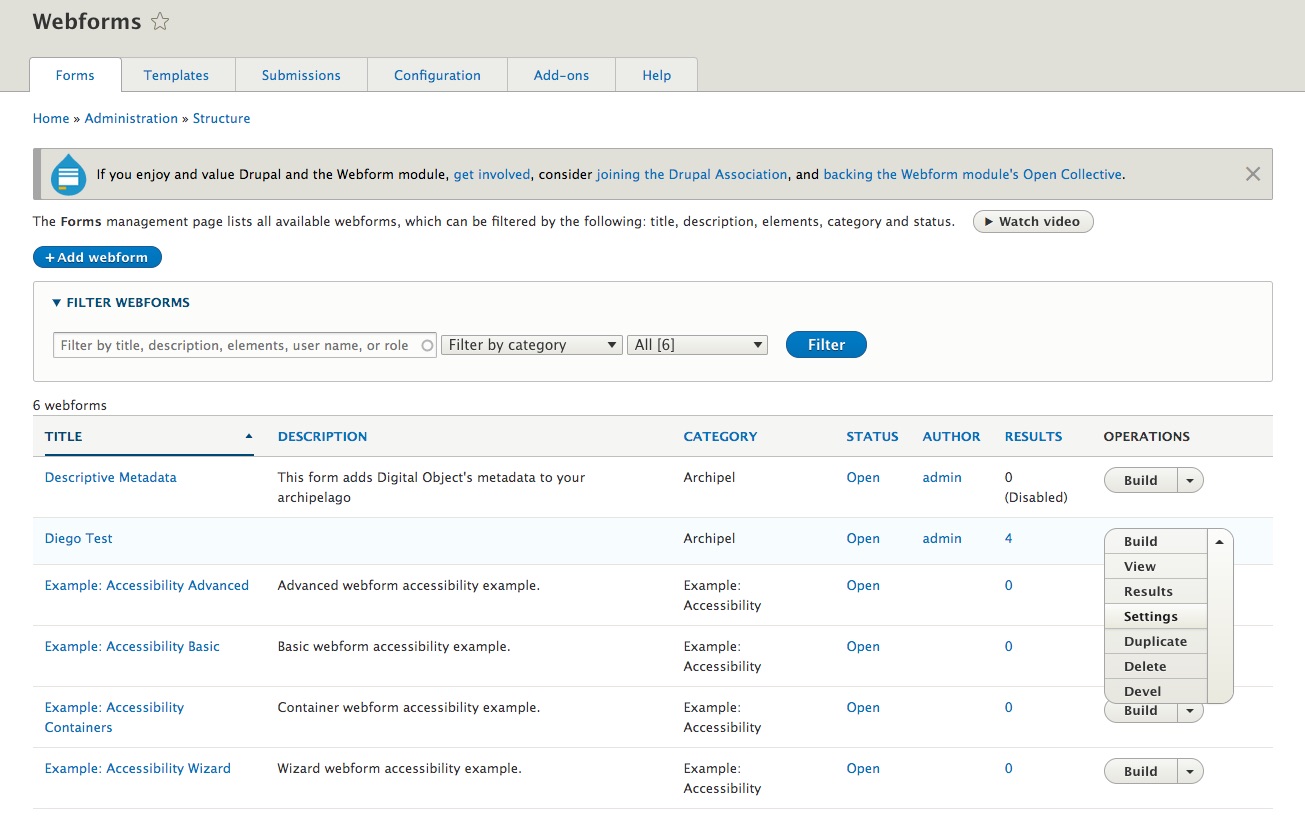Select Delete in the operations menu
The width and height of the screenshot is (1305, 835).
(1145, 667)
